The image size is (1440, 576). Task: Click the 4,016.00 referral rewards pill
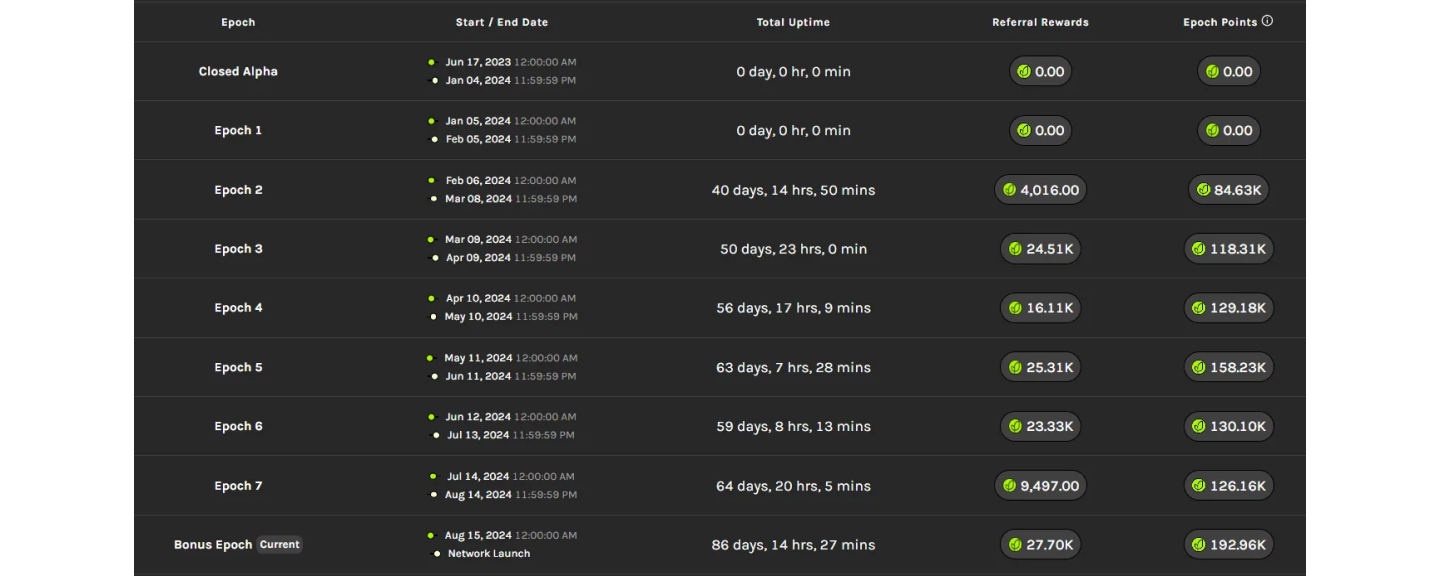pyautogui.click(x=1040, y=190)
